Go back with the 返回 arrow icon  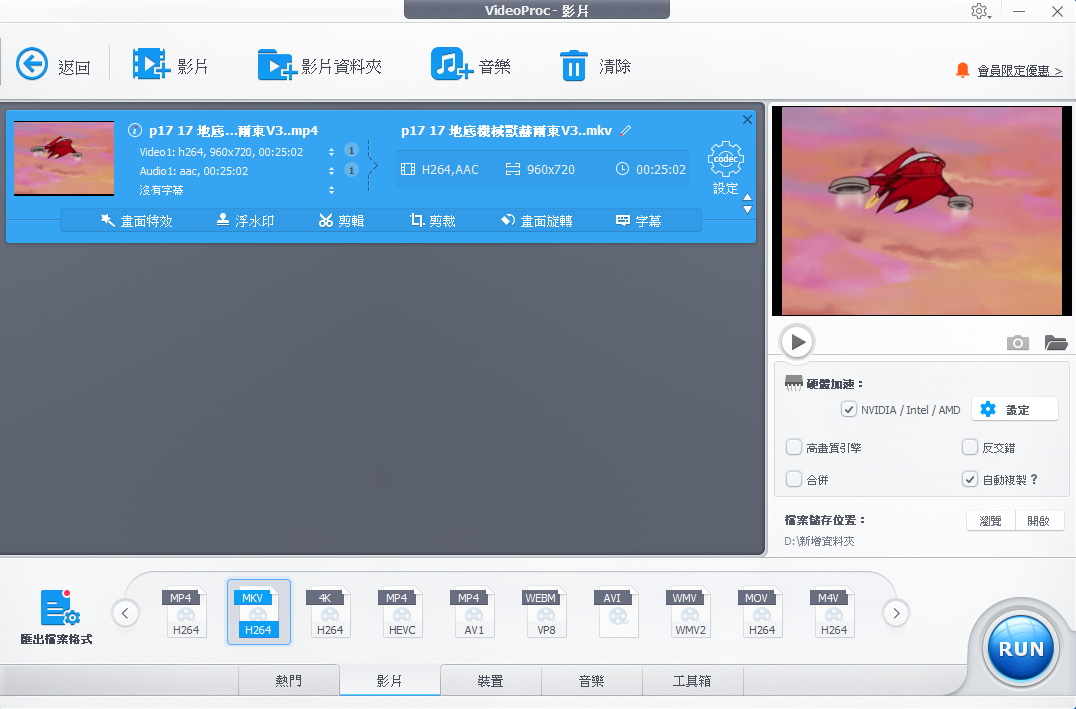(x=32, y=65)
